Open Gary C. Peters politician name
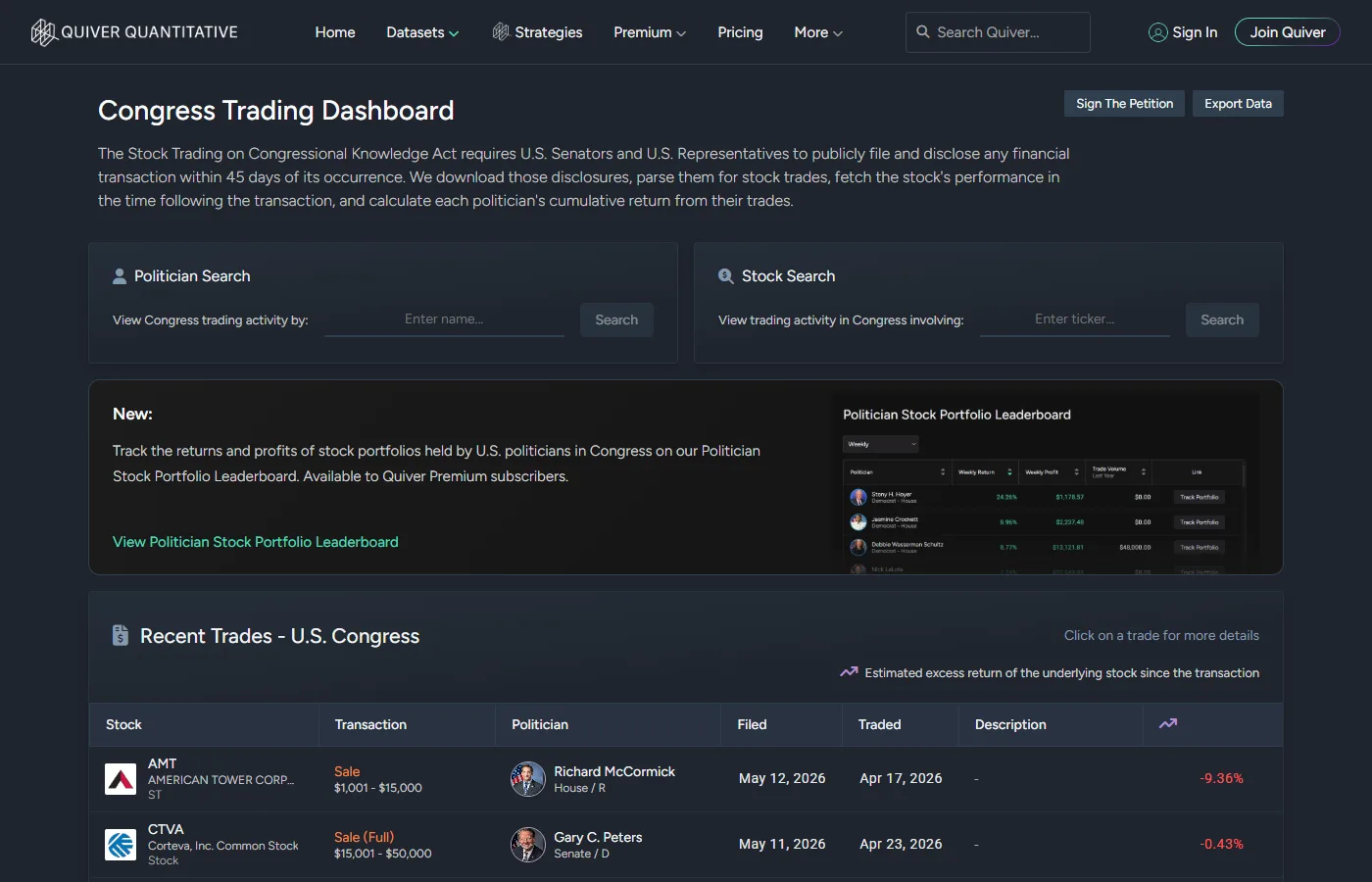1372x882 pixels. tap(598, 837)
